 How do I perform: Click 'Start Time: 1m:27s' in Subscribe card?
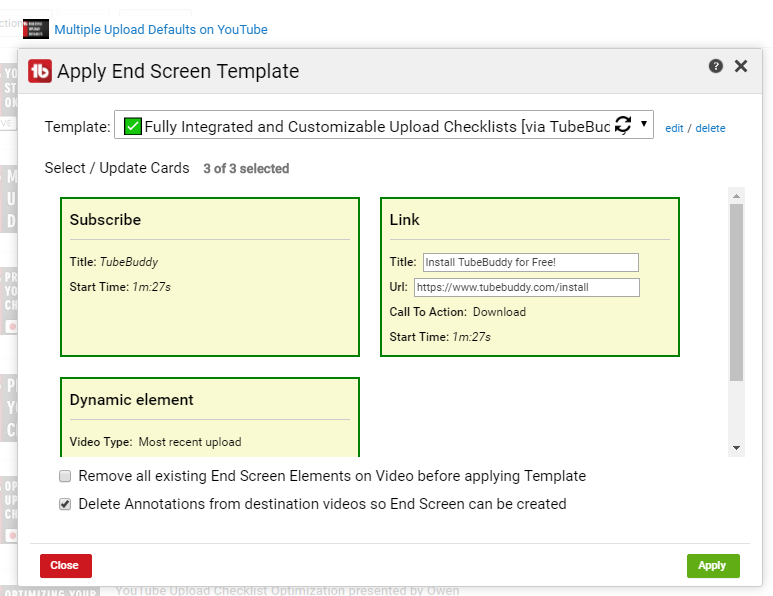(120, 287)
